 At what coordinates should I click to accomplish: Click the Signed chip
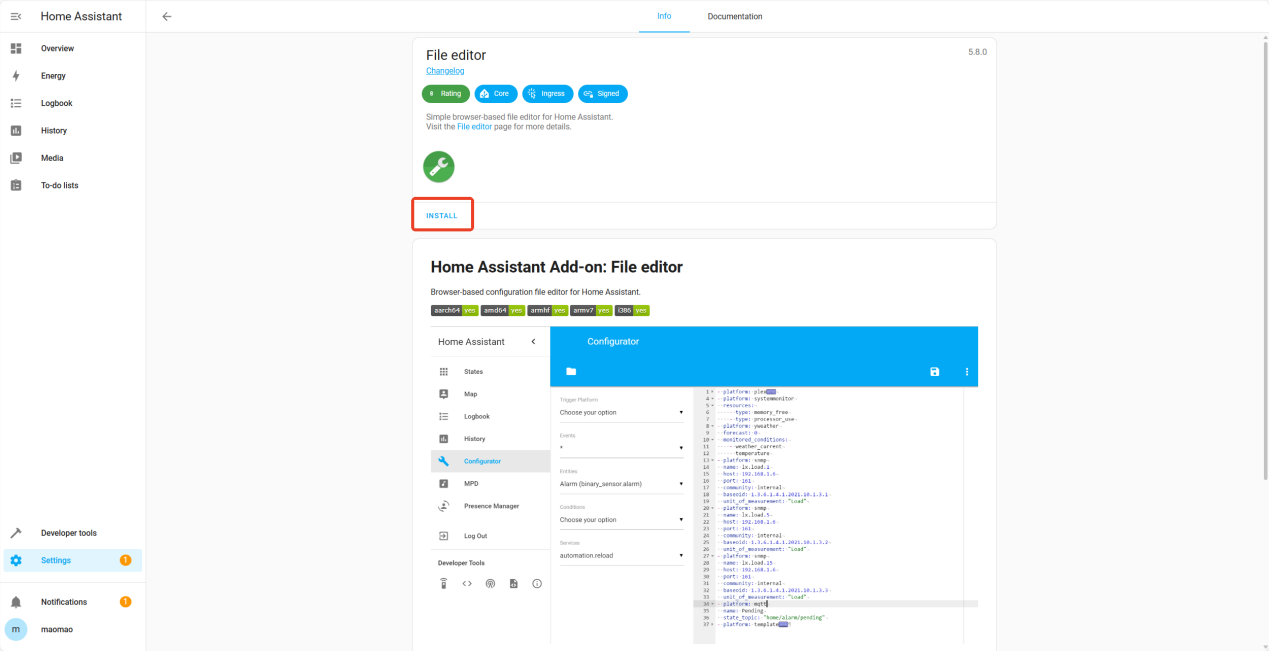pyautogui.click(x=603, y=94)
